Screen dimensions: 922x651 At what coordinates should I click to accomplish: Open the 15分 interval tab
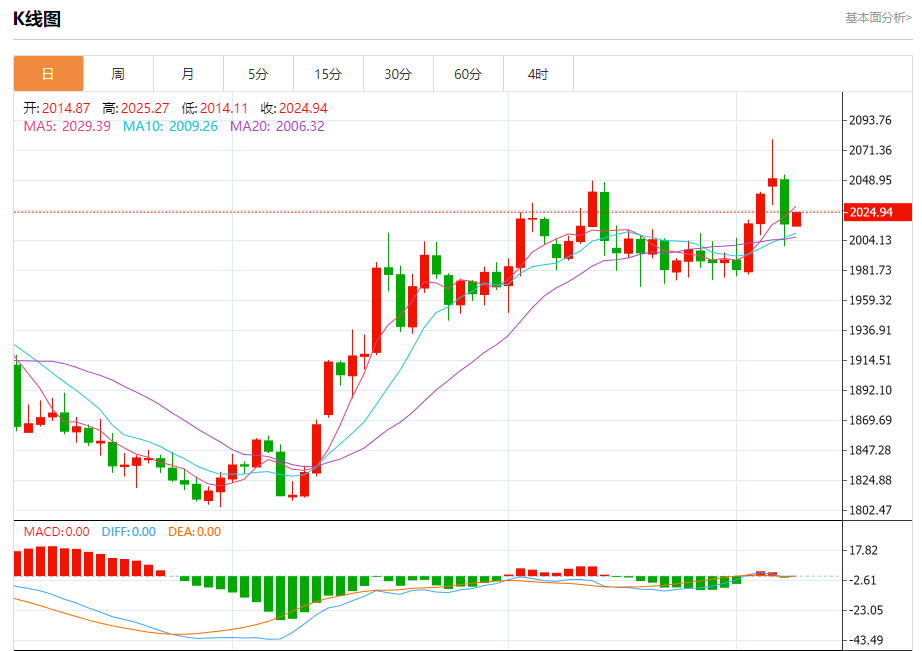(x=328, y=74)
